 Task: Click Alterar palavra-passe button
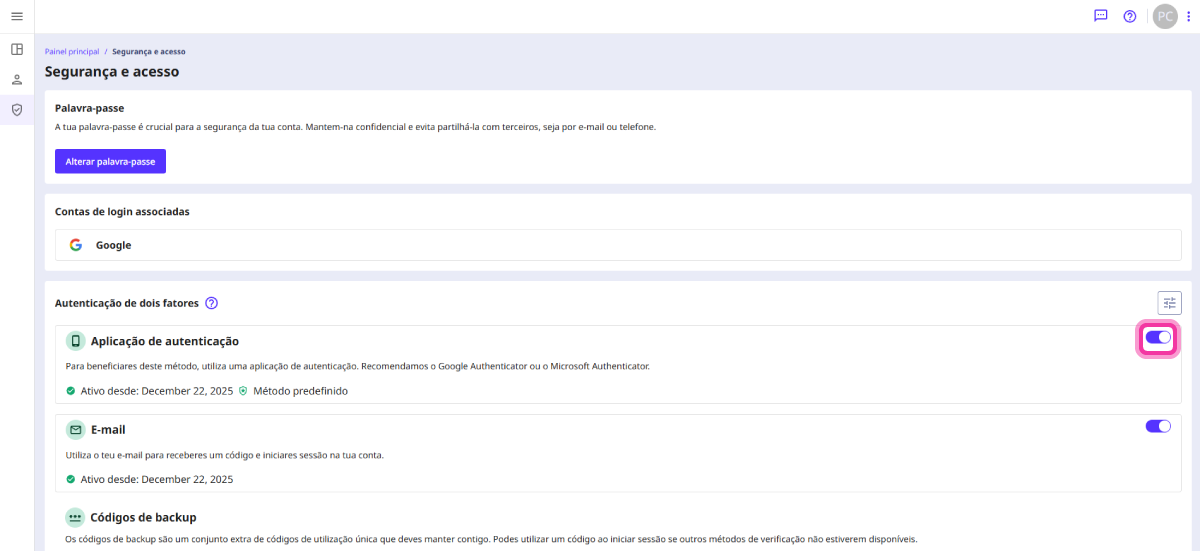click(x=110, y=161)
